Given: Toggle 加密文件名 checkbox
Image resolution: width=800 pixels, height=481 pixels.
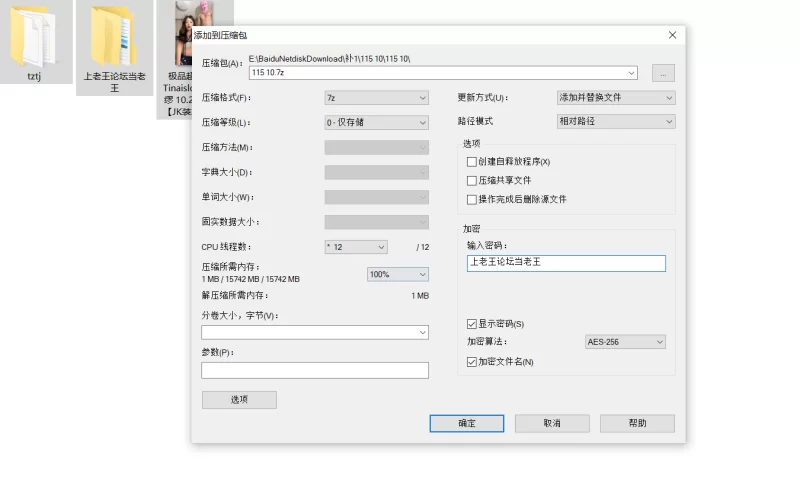Looking at the screenshot, I should (x=472, y=362).
